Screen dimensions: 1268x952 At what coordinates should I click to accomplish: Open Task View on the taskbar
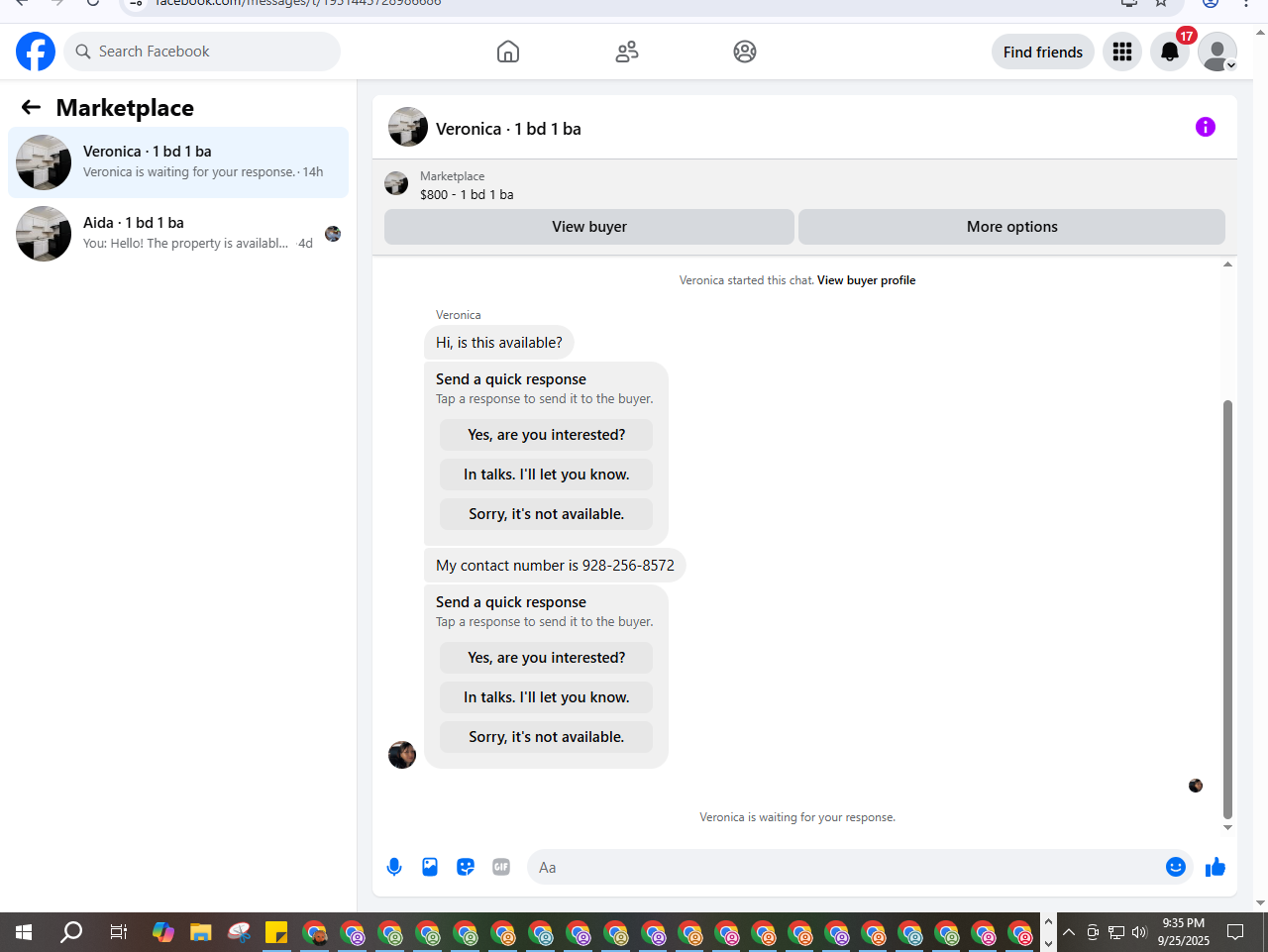(119, 932)
